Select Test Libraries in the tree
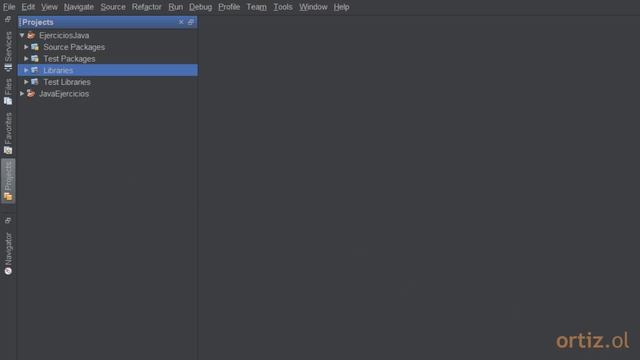The height and width of the screenshot is (360, 640). point(67,82)
